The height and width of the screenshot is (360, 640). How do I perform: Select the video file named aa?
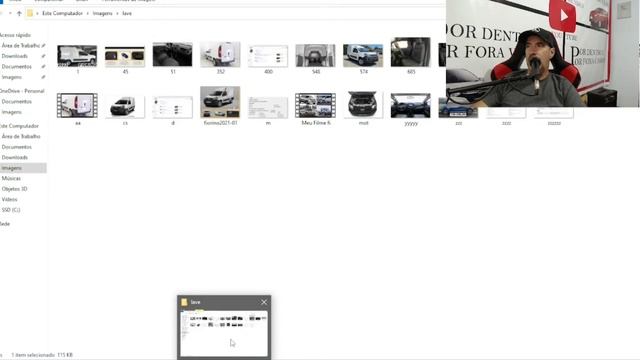[77, 105]
